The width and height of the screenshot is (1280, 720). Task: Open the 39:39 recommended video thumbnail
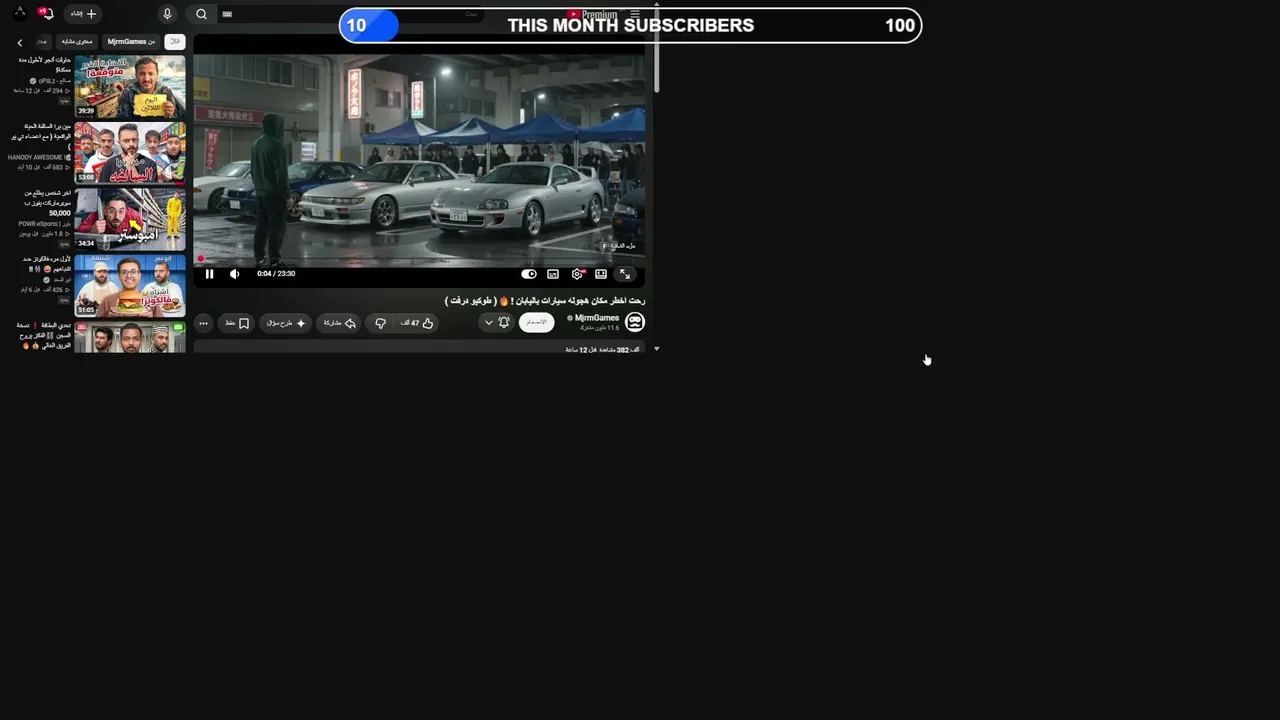click(x=130, y=86)
